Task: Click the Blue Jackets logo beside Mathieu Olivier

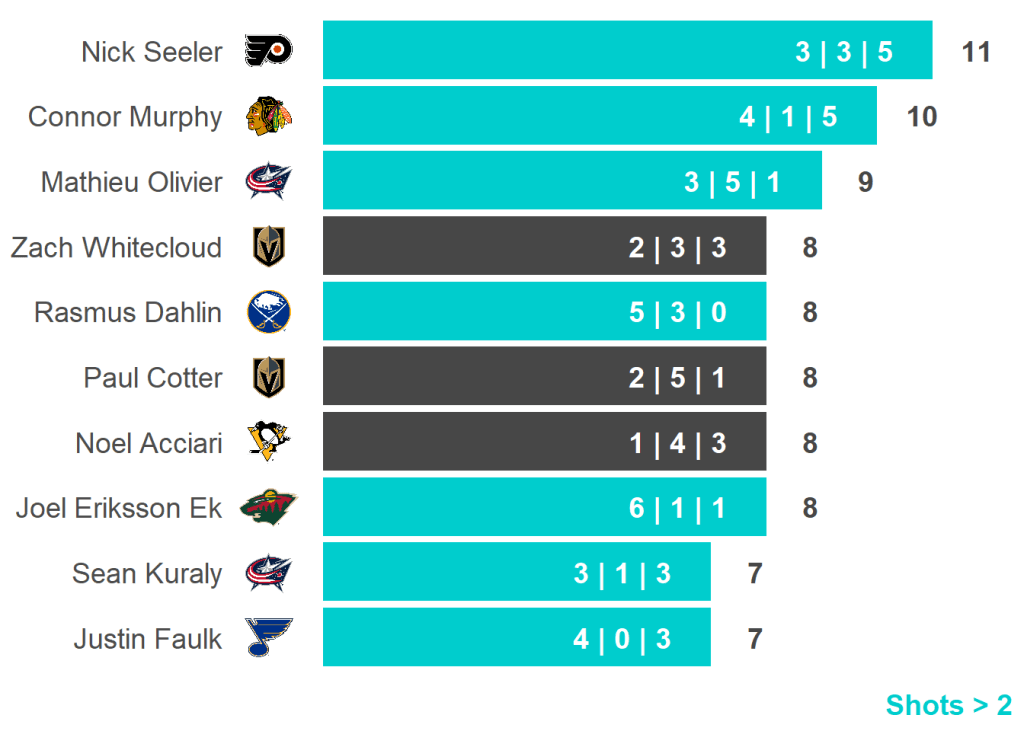Action: pos(268,182)
